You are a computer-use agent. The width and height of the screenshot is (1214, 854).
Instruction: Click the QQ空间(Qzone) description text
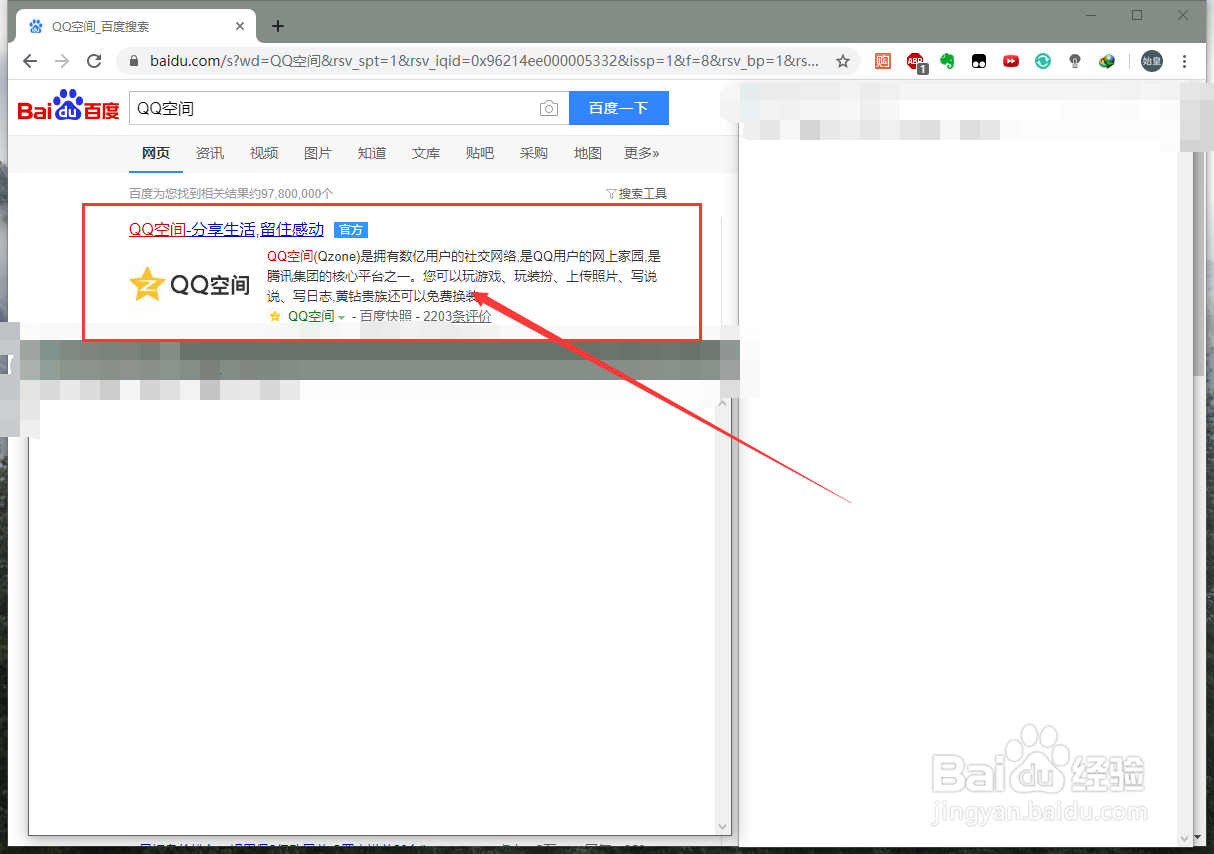tap(464, 276)
